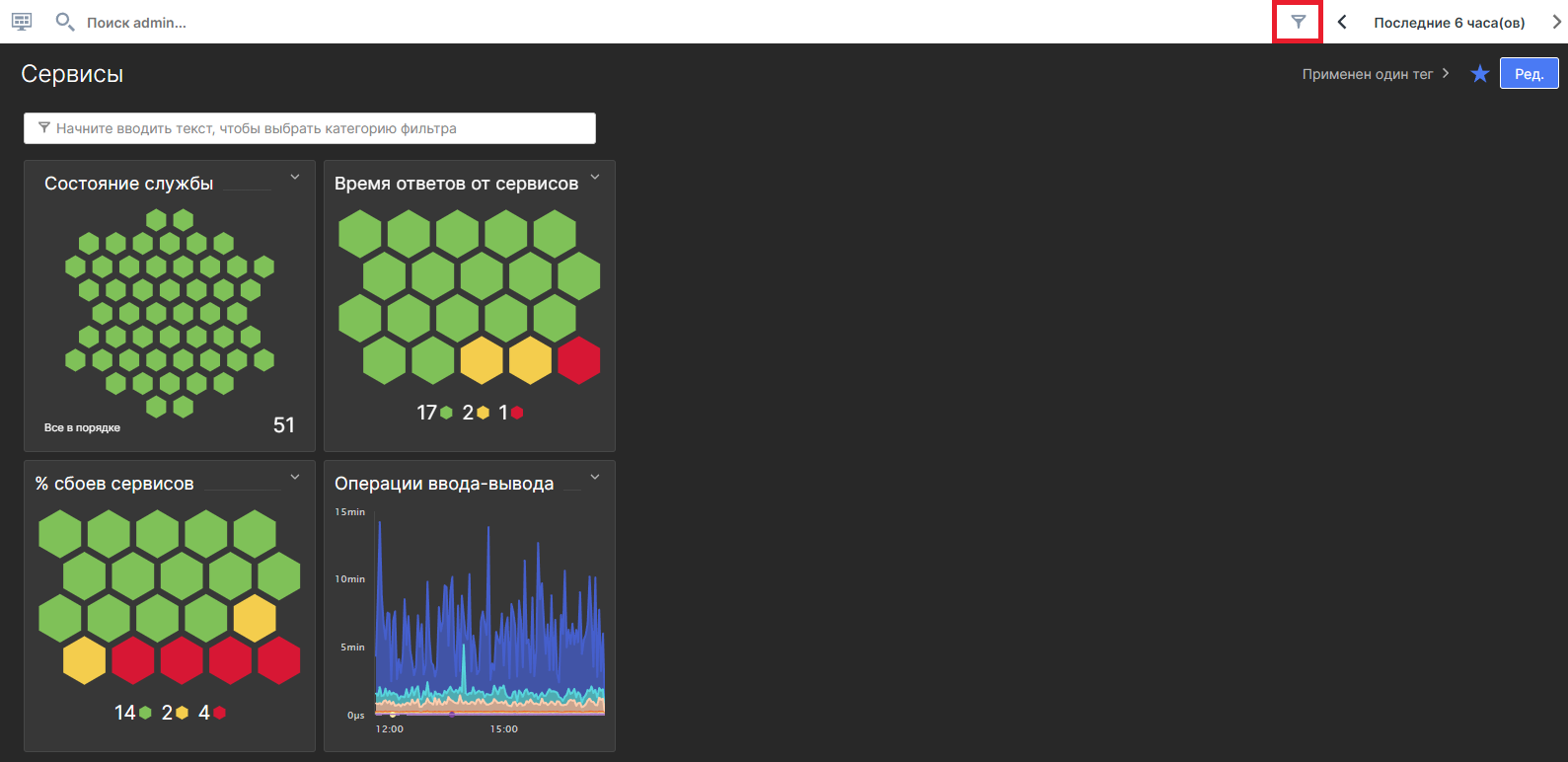Viewport: 1568px width, 762px height.
Task: Open the dashboards menu icon at top-left
Action: click(x=22, y=22)
